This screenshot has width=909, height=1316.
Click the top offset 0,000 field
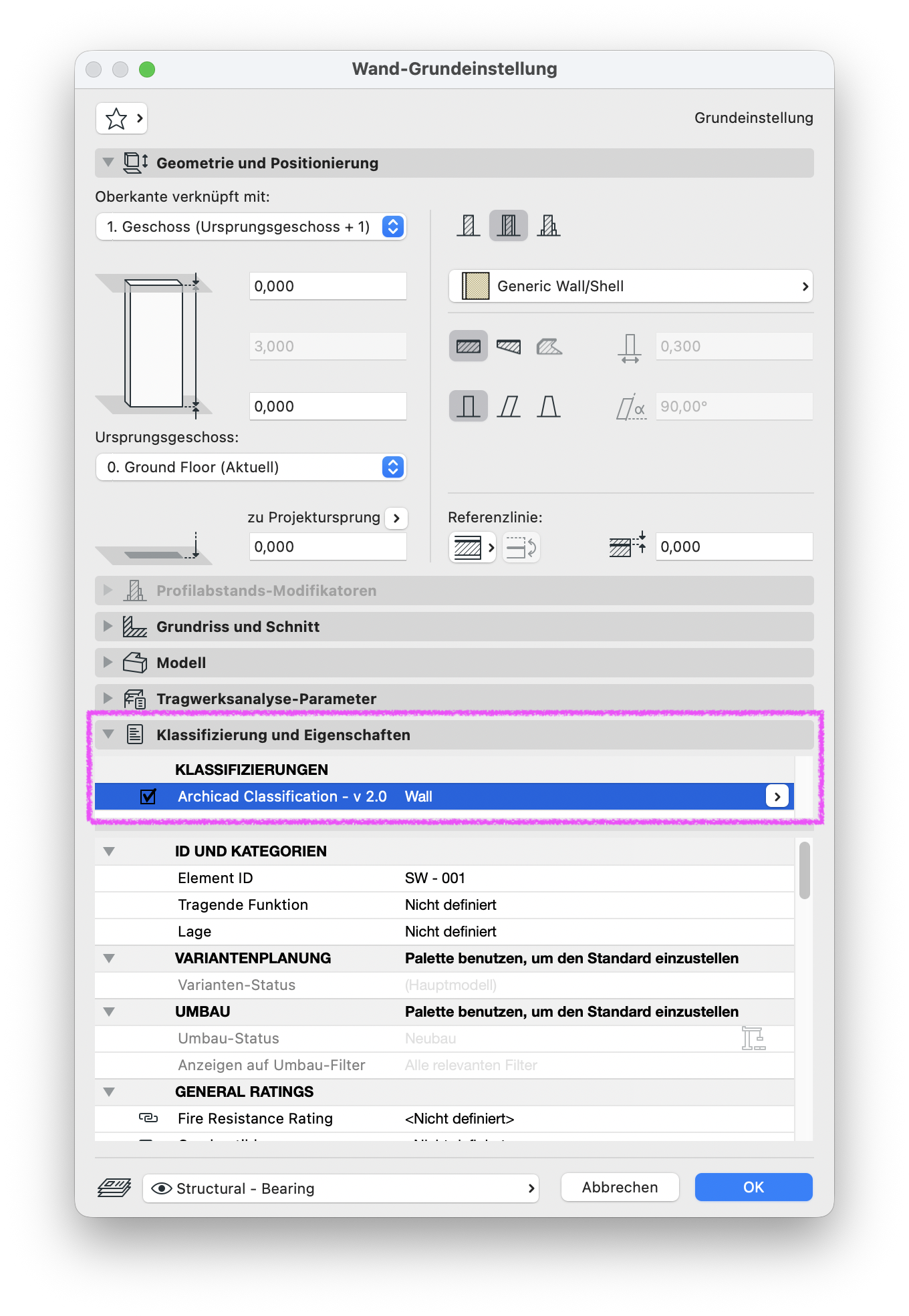pos(328,286)
